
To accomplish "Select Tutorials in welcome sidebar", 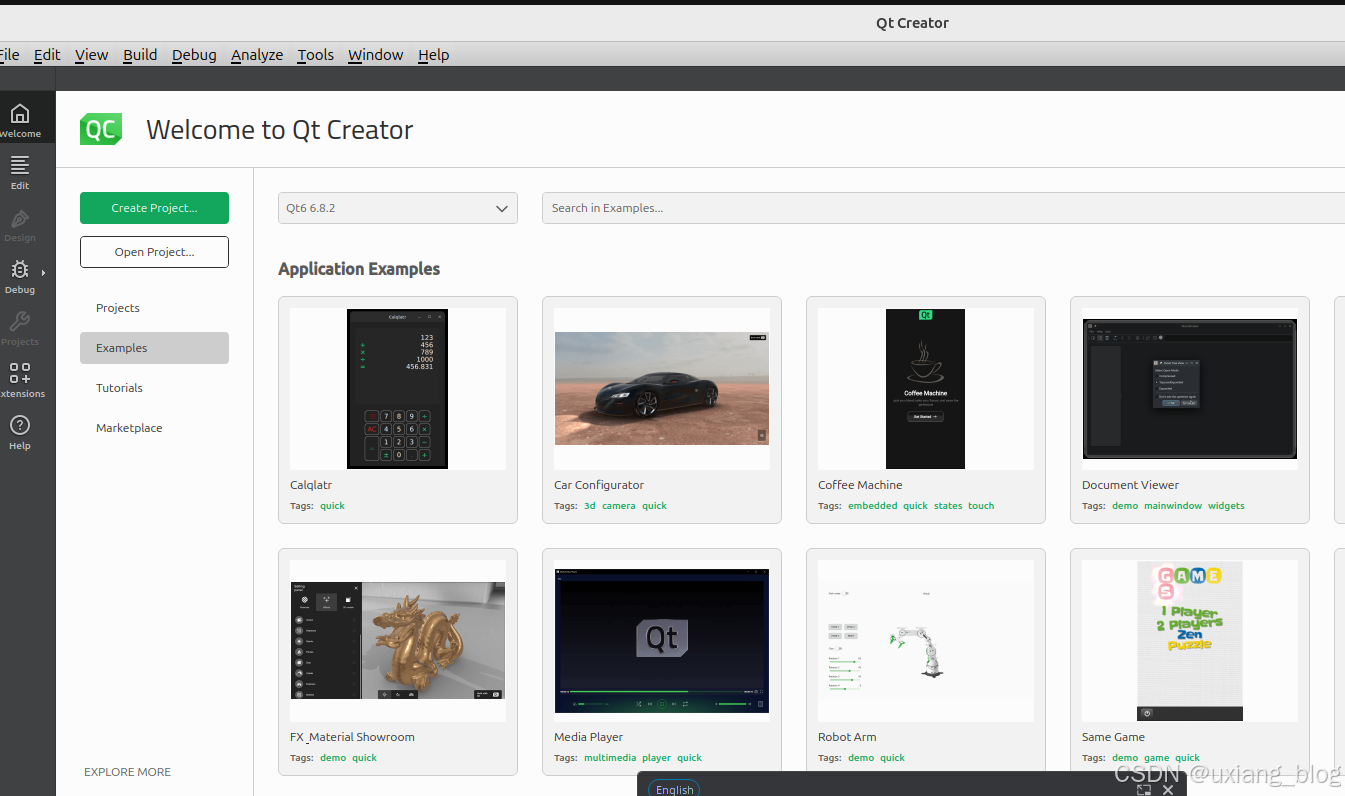I will tap(154, 388).
